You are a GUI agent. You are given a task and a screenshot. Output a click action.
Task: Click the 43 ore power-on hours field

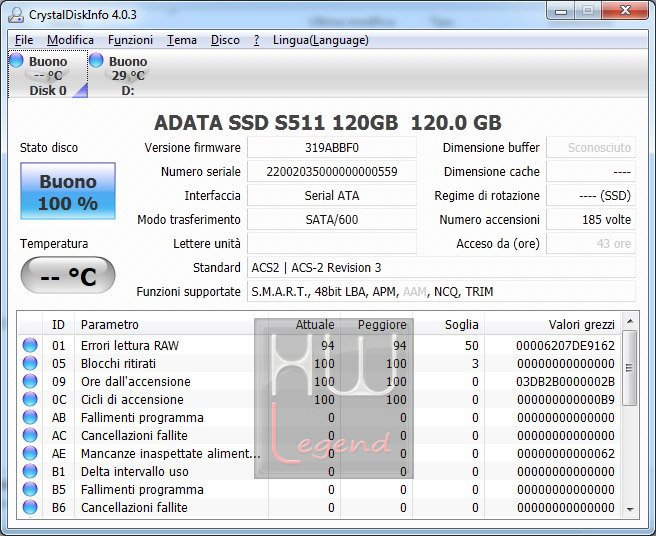591,244
